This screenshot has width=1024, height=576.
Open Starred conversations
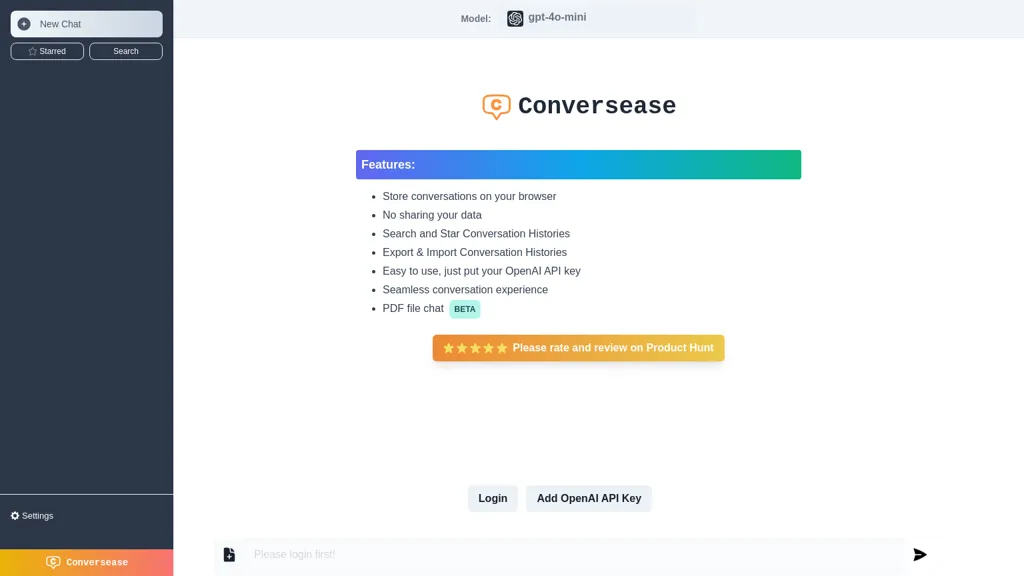click(x=47, y=51)
